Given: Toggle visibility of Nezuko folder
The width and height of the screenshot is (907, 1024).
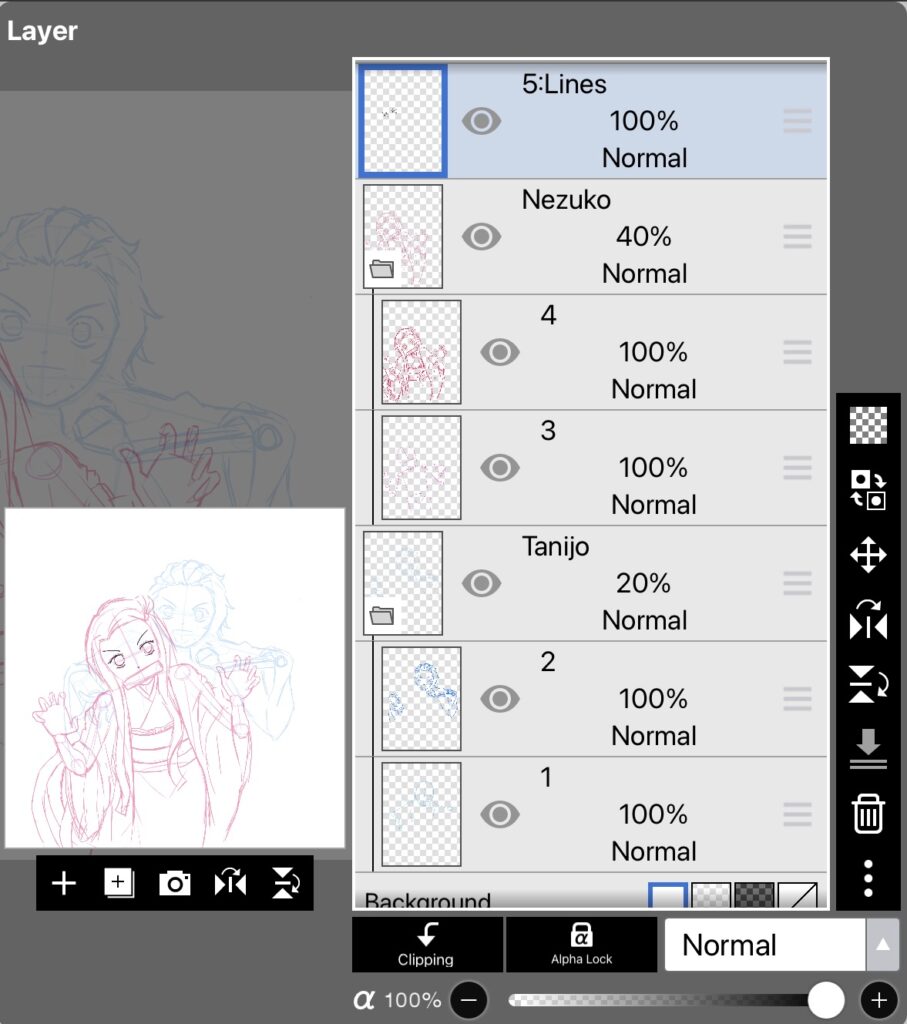Looking at the screenshot, I should [x=481, y=237].
